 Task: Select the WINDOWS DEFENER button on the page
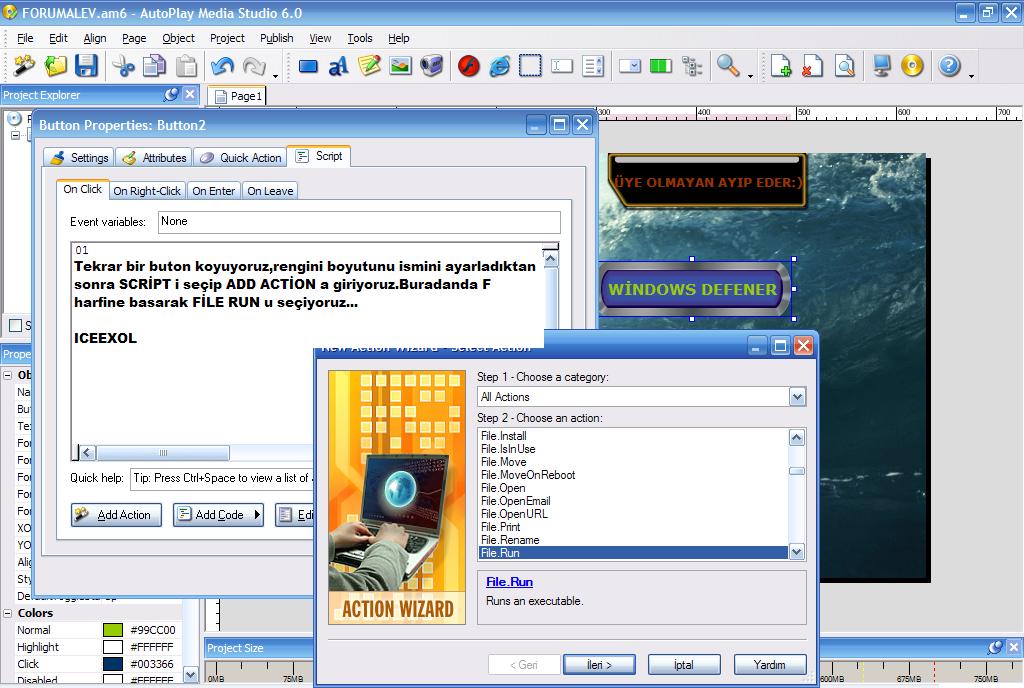coord(692,289)
